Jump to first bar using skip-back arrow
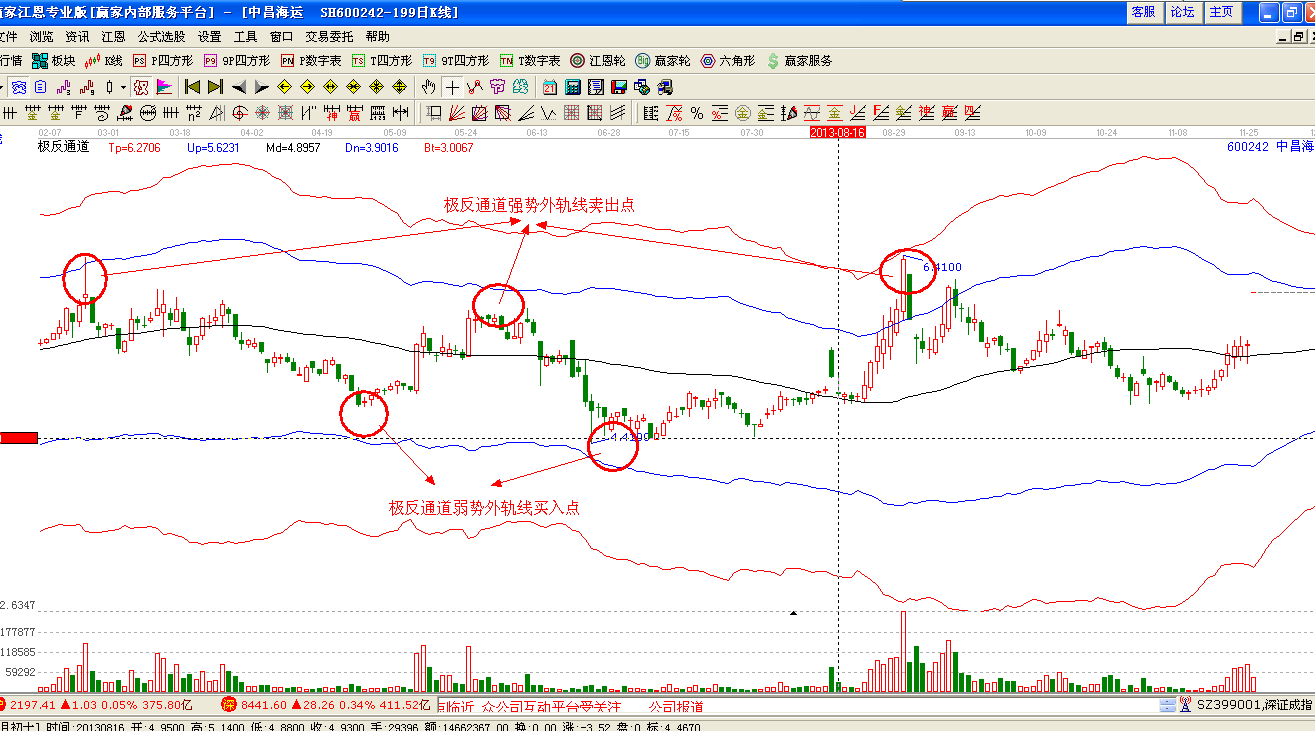The width and height of the screenshot is (1315, 731). (193, 87)
